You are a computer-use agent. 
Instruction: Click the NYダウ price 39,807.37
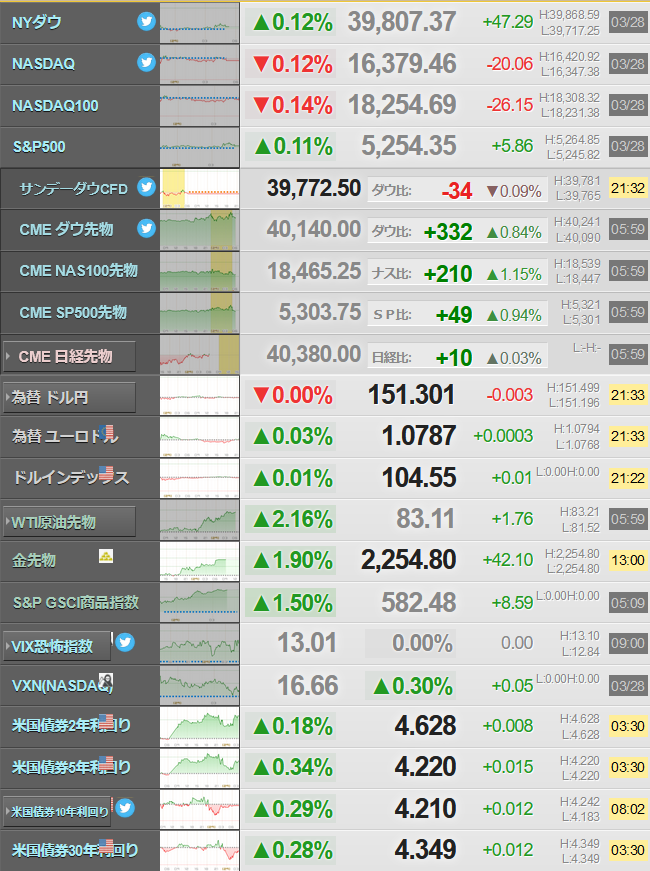402,22
